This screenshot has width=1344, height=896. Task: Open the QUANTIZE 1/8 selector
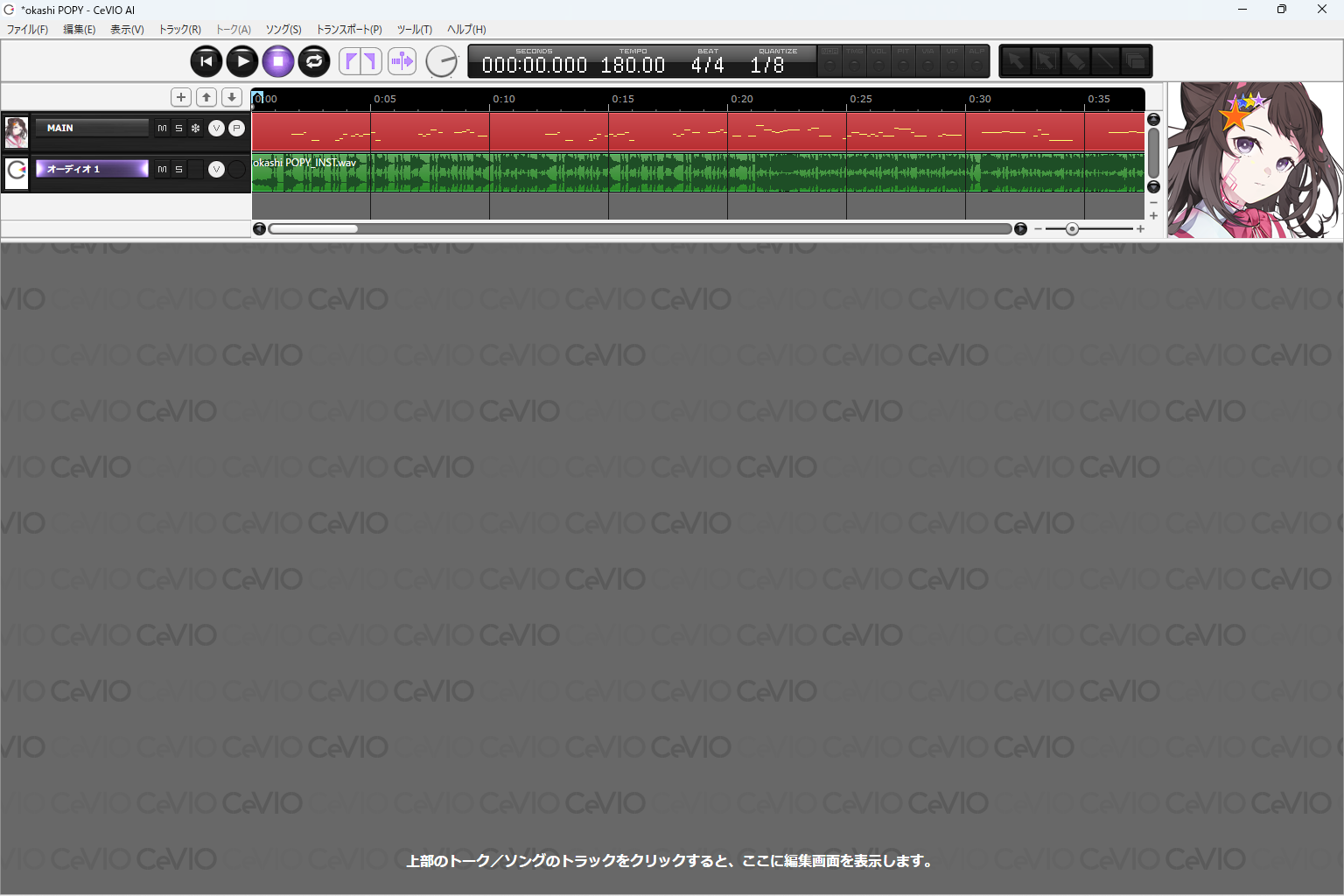[x=767, y=66]
